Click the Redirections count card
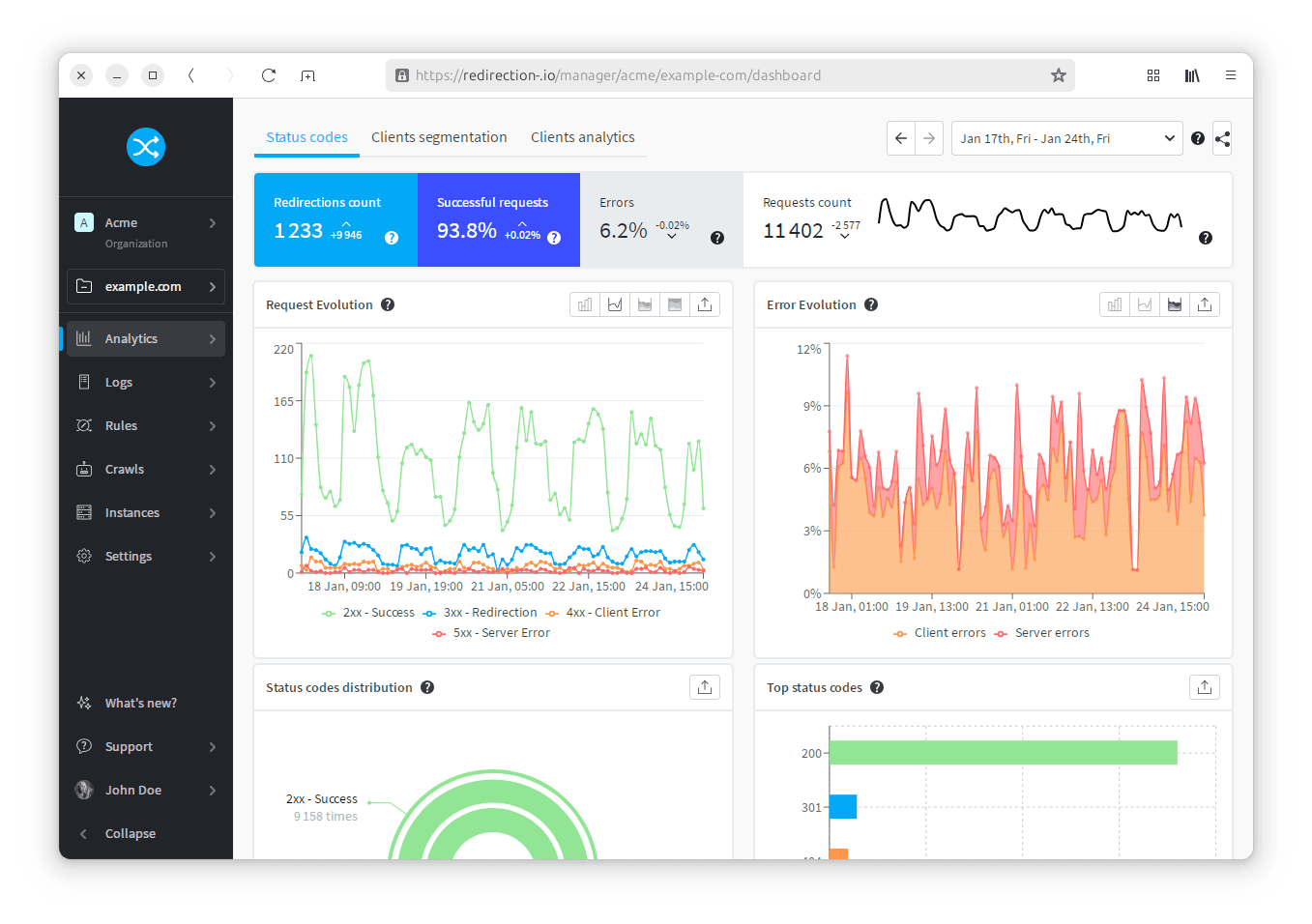The image size is (1312, 924). 335,219
